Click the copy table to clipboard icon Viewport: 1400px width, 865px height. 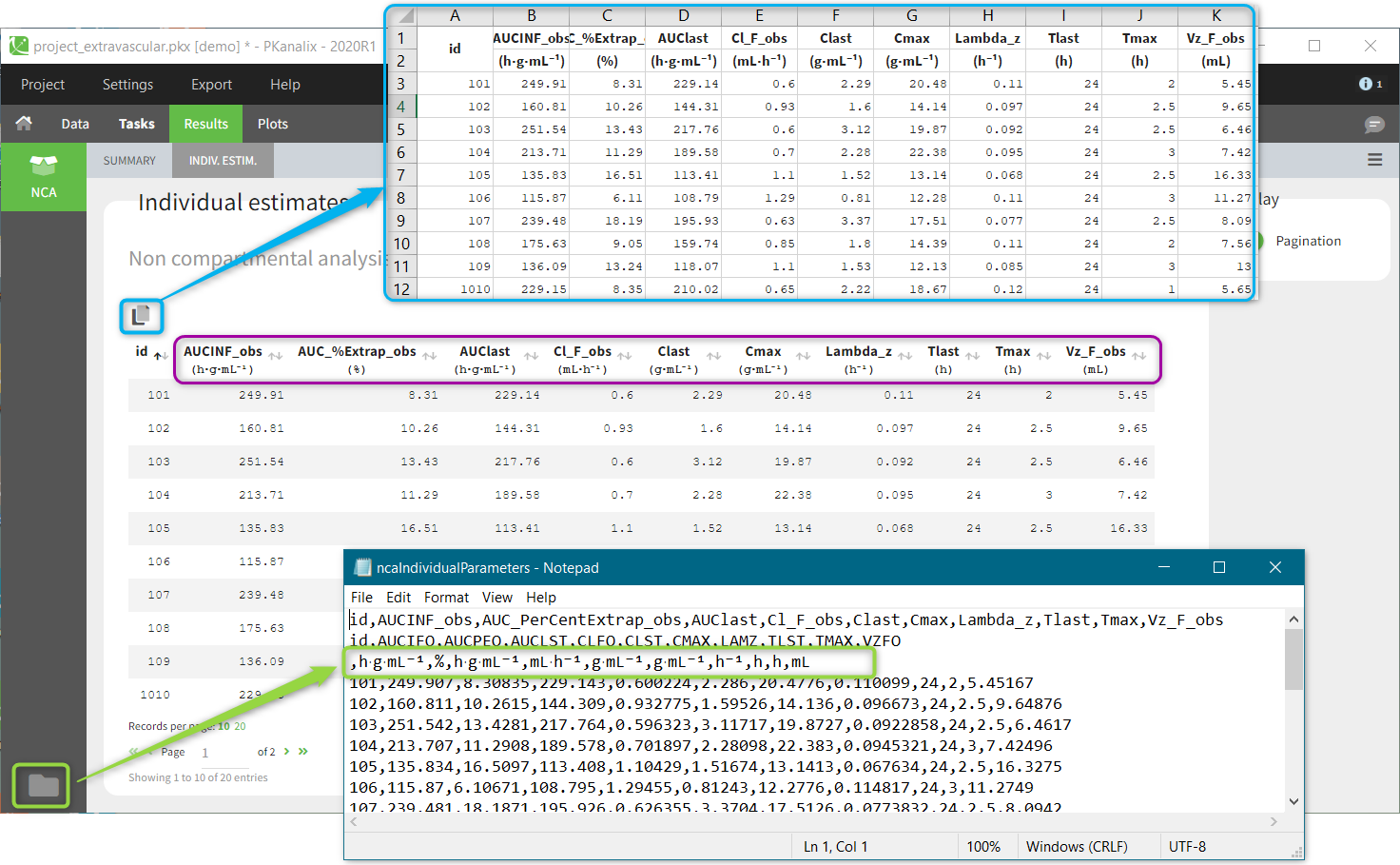(x=141, y=316)
